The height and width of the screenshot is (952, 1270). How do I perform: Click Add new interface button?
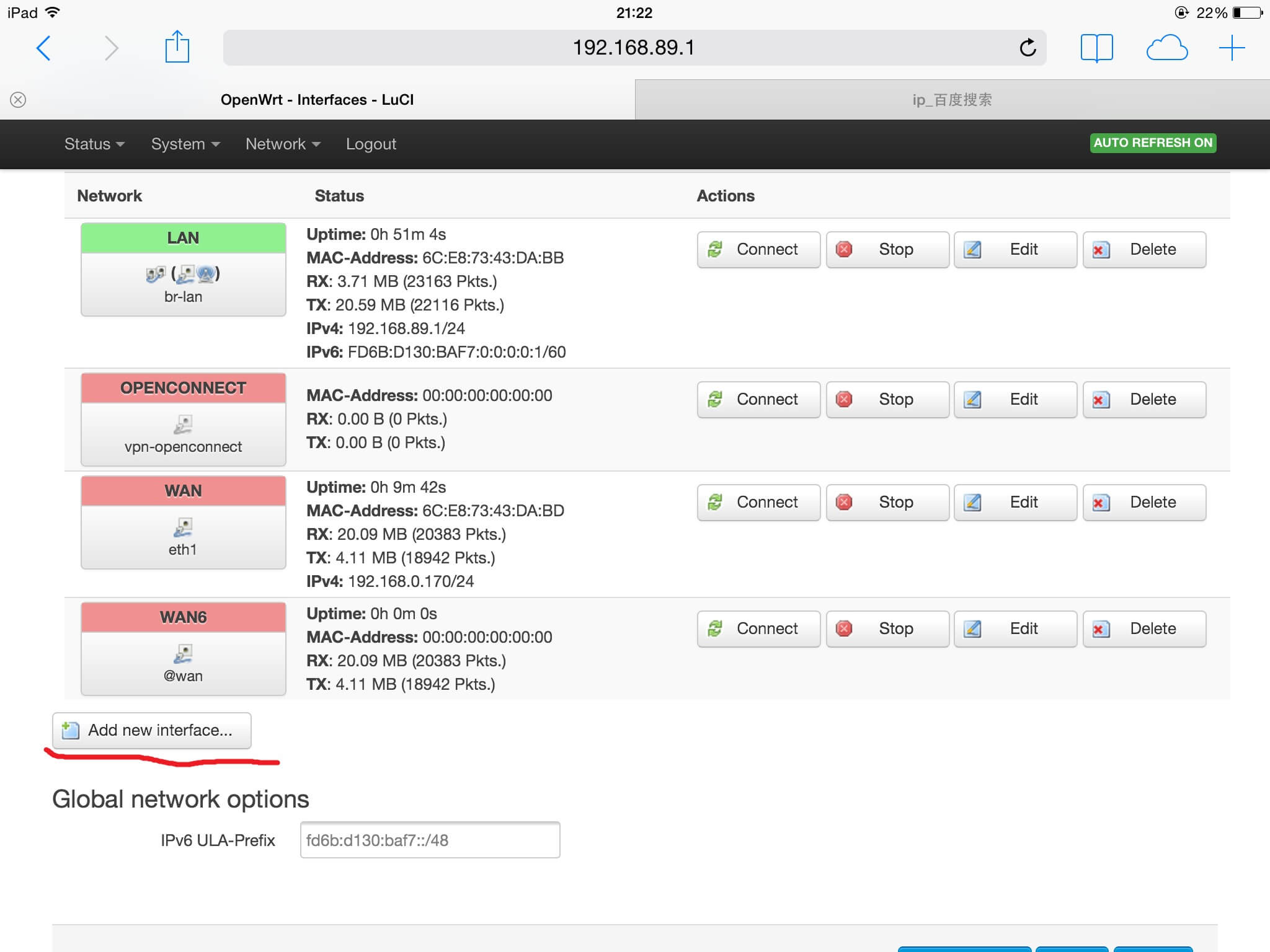(152, 731)
